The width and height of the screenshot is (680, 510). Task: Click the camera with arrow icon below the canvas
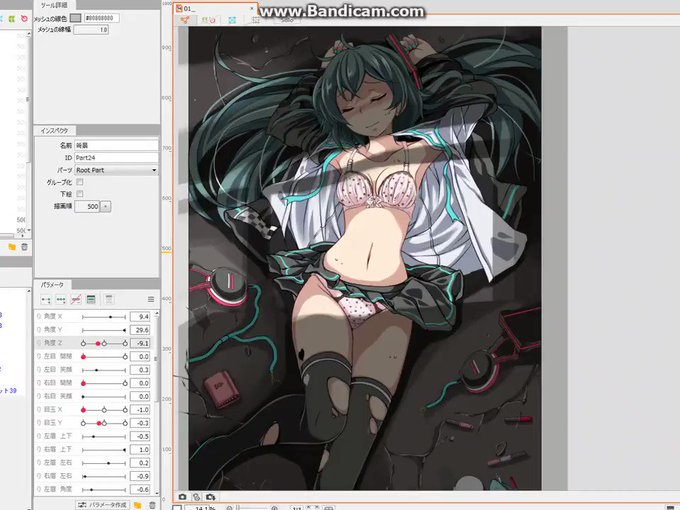pyautogui.click(x=211, y=497)
